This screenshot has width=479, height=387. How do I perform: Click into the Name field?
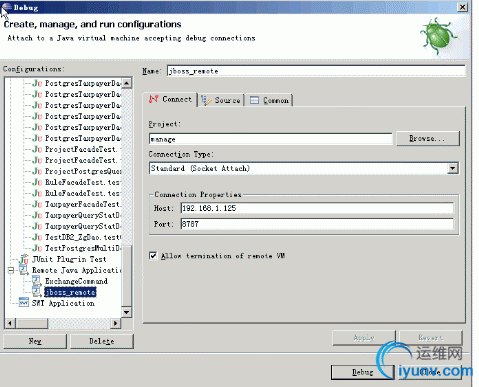[x=316, y=71]
